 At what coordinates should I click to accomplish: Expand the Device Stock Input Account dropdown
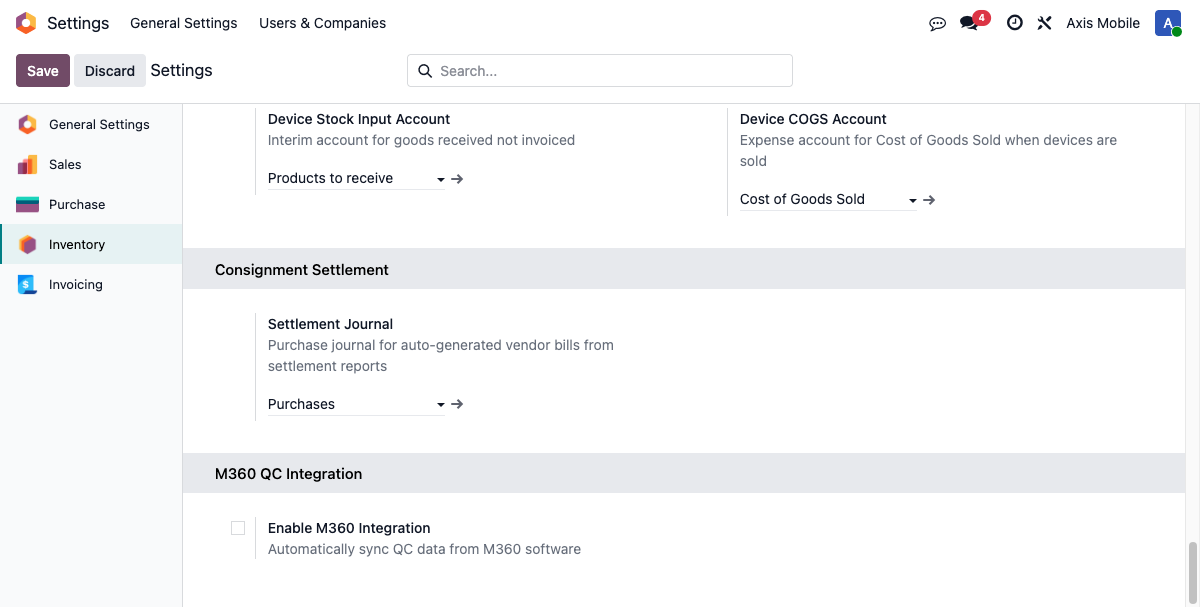point(441,180)
